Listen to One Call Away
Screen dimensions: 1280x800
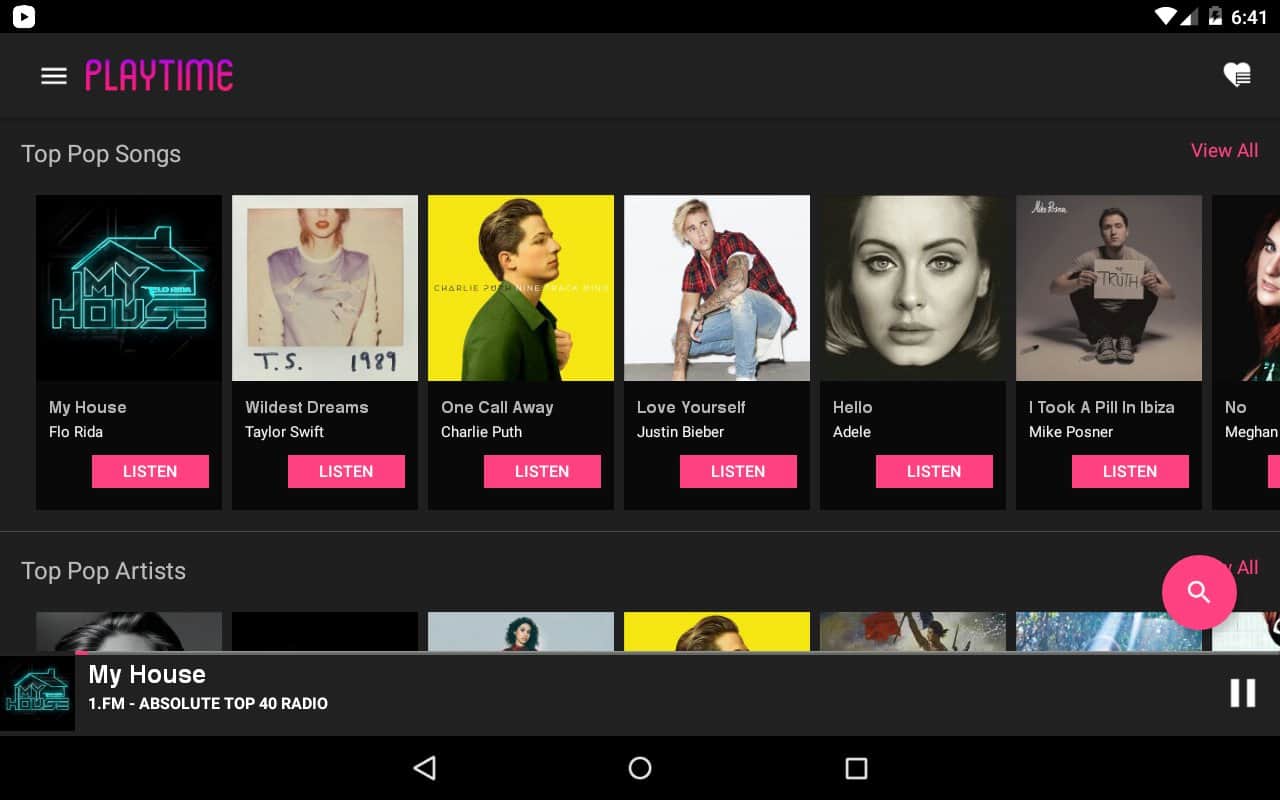pos(542,471)
